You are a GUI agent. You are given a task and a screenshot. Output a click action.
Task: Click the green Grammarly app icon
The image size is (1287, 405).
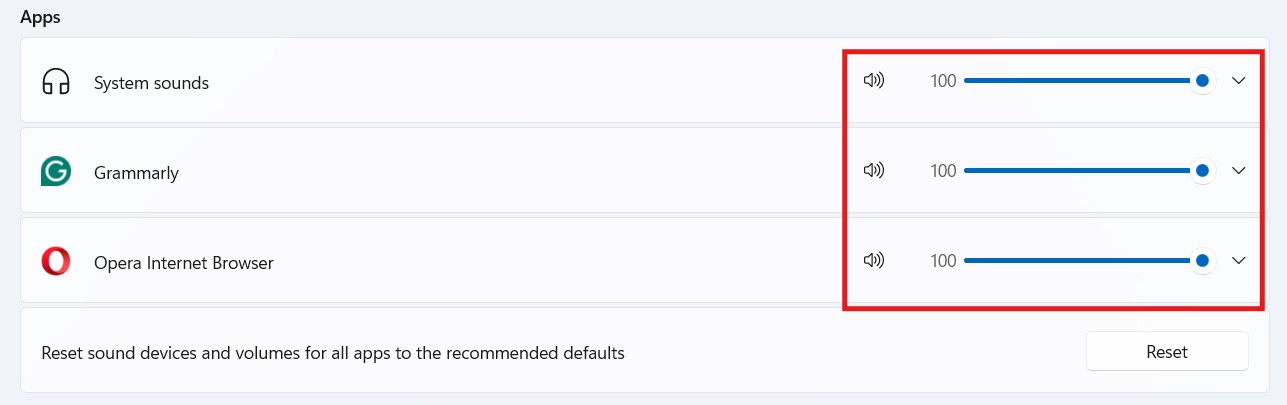click(x=56, y=172)
